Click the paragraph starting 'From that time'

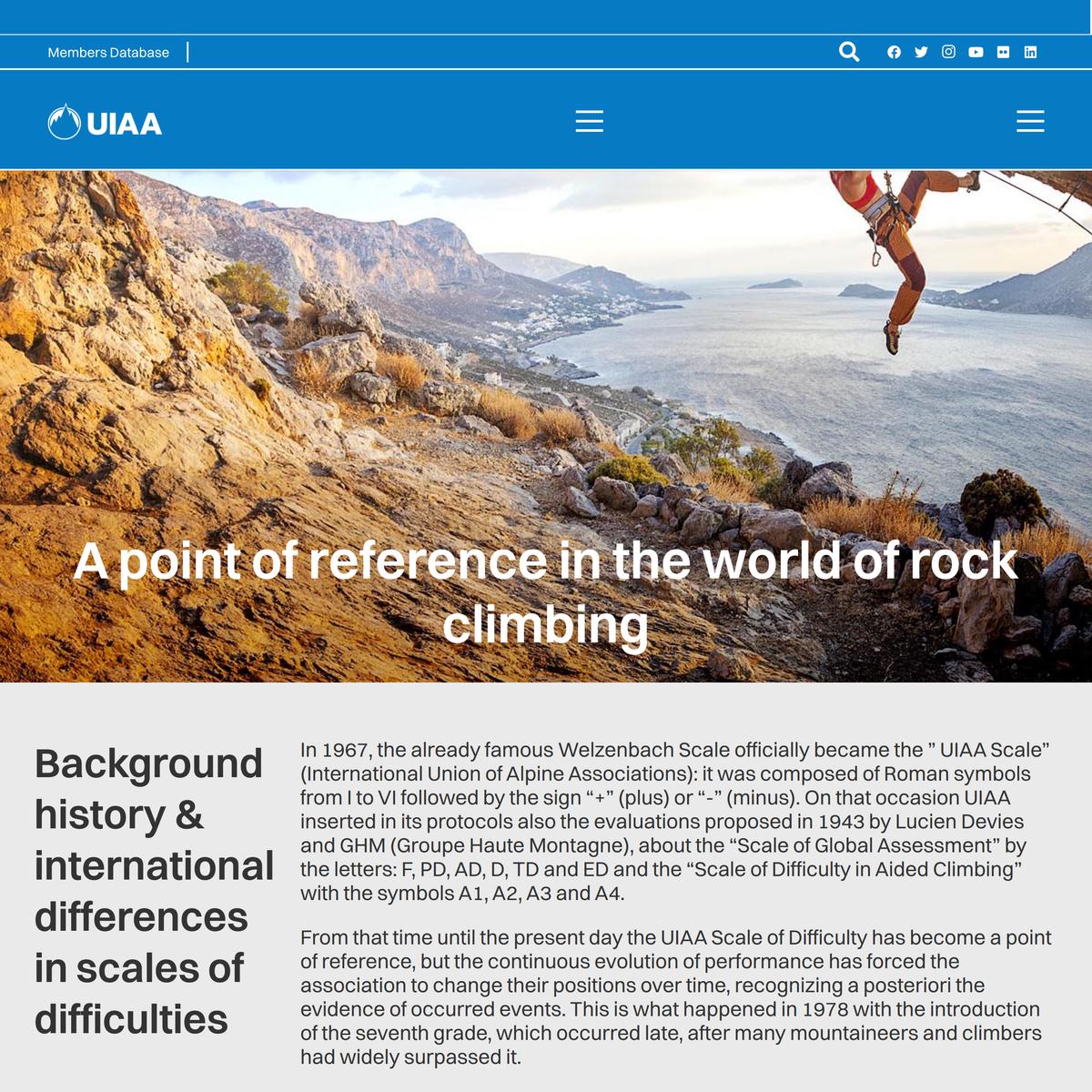tap(675, 996)
